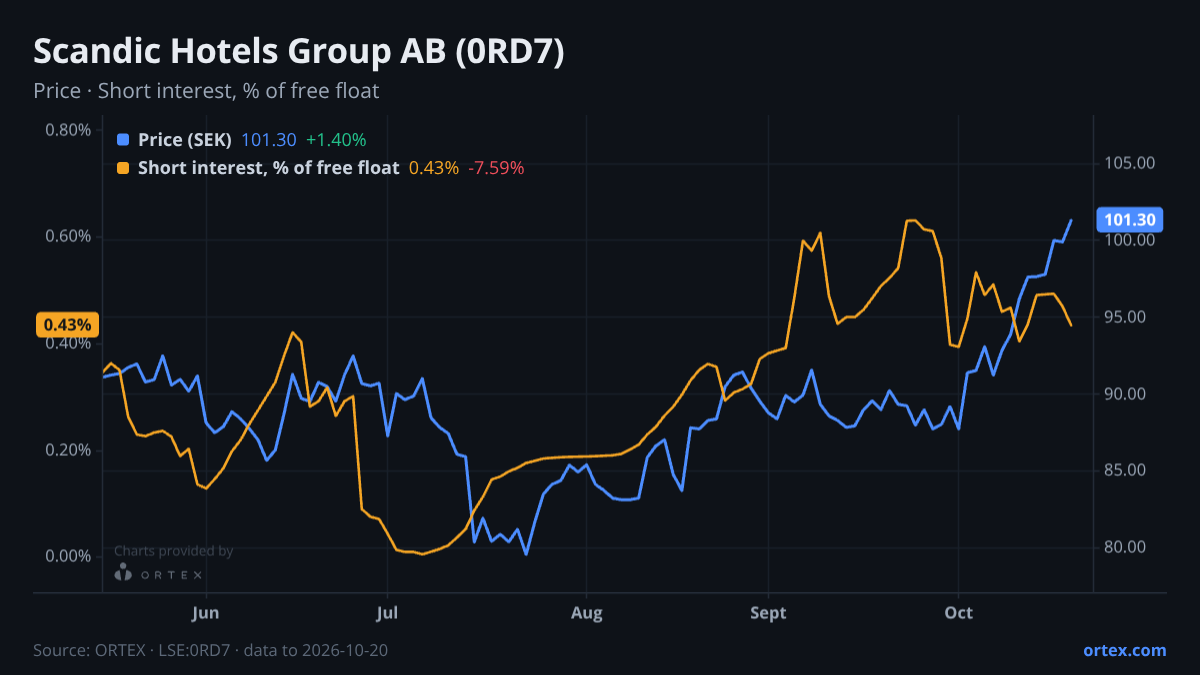Open the ortex.com link

coord(1124,650)
